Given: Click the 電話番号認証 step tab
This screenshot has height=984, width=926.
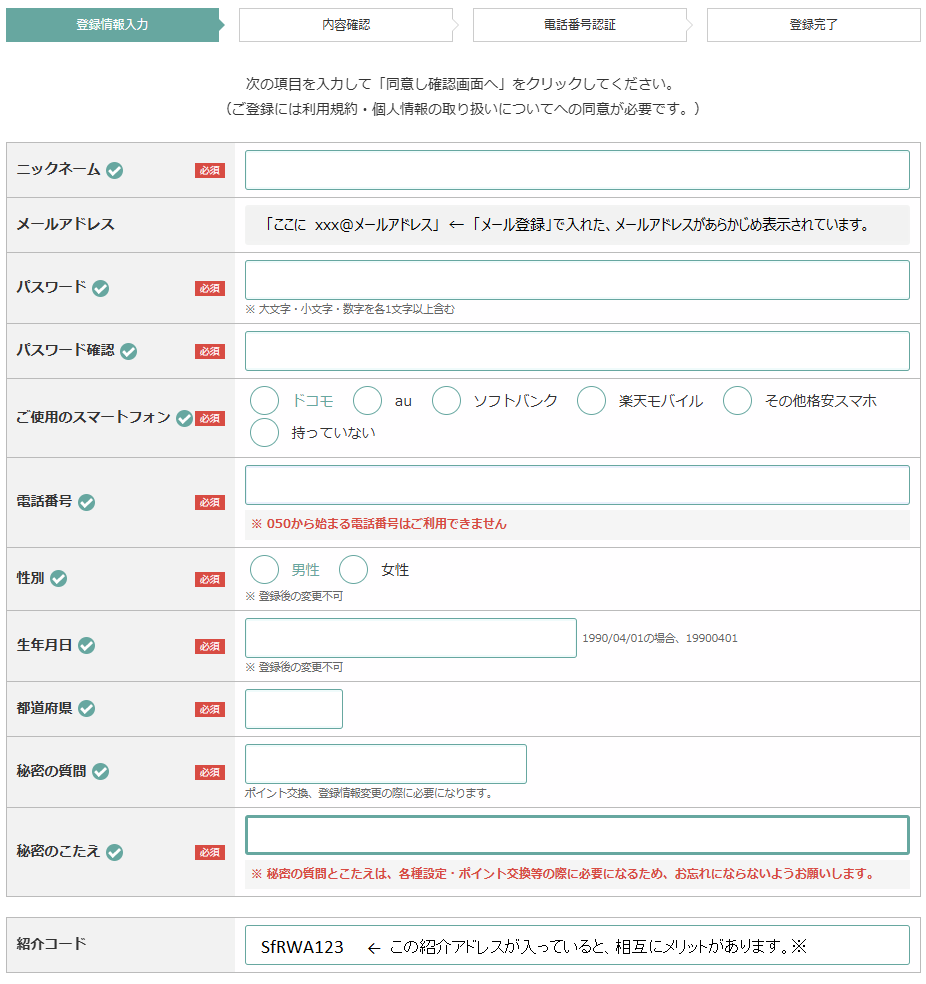Looking at the screenshot, I should (580, 25).
